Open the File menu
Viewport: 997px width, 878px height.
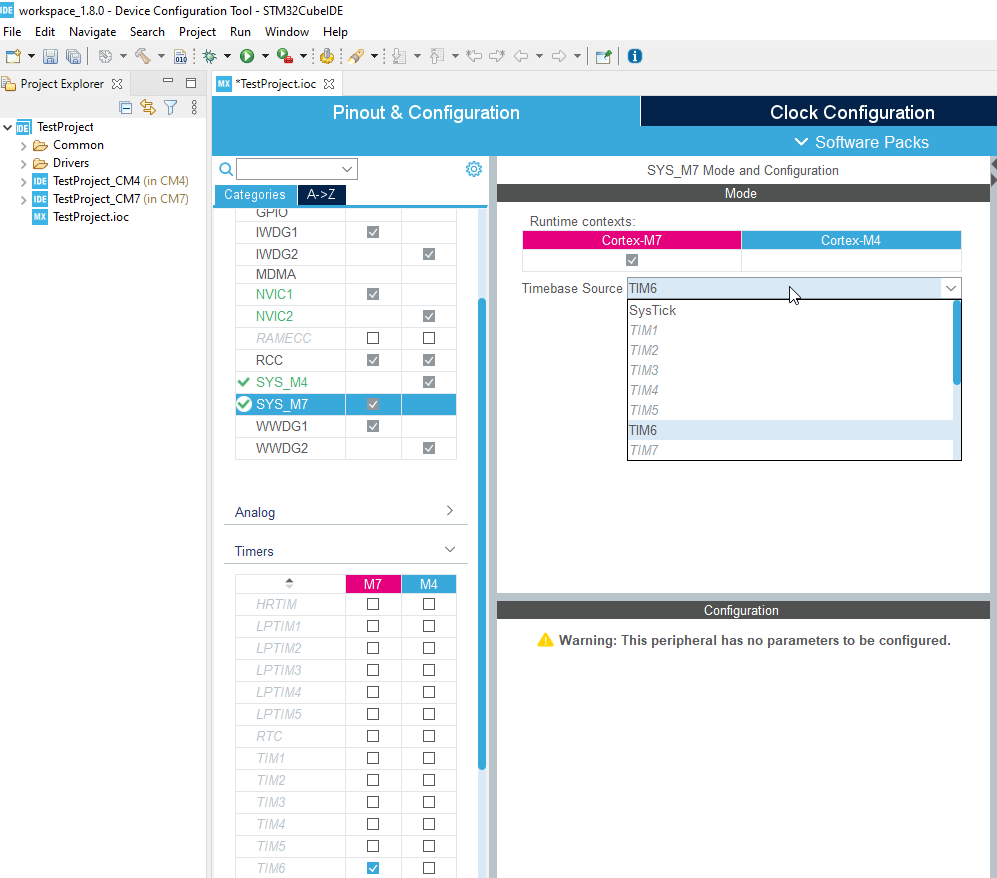[x=12, y=32]
